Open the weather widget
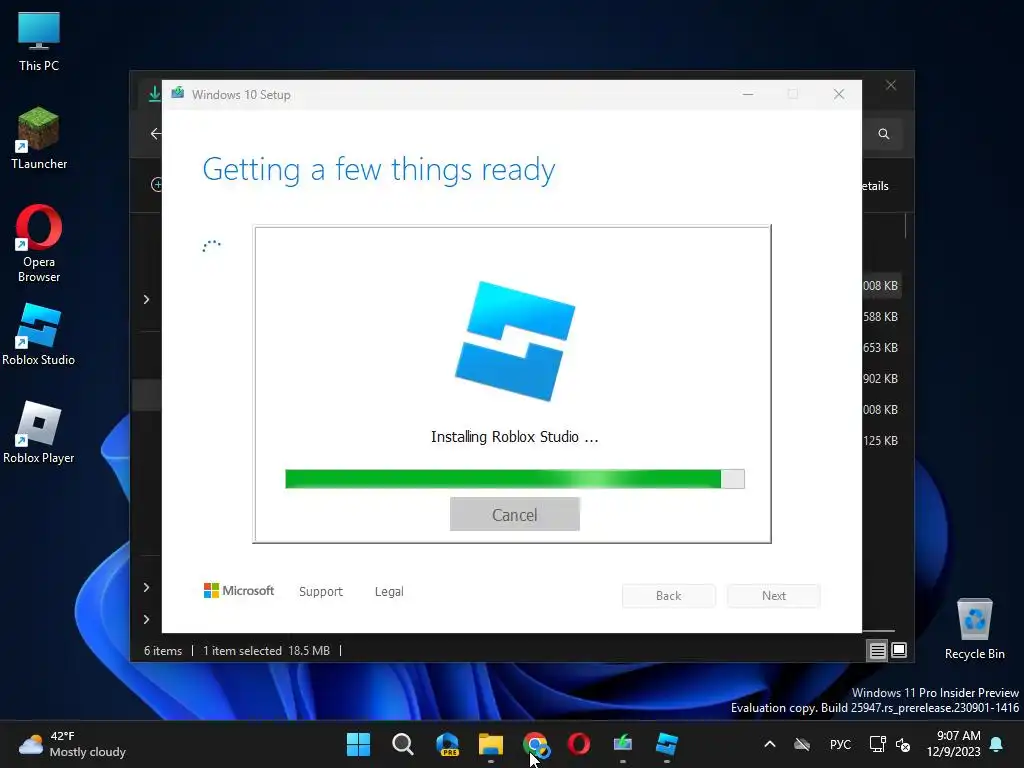1024x768 pixels. (72, 744)
